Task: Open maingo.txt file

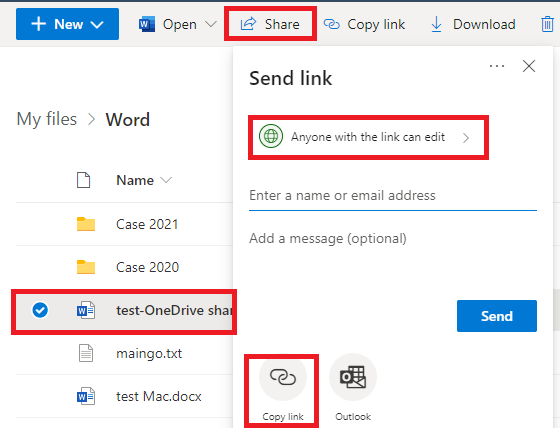Action: tap(149, 353)
